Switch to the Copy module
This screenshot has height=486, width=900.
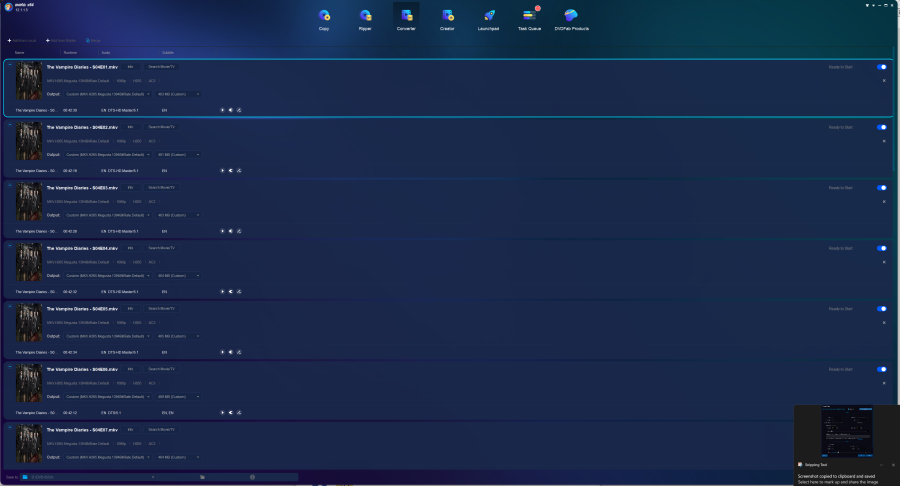pyautogui.click(x=324, y=19)
